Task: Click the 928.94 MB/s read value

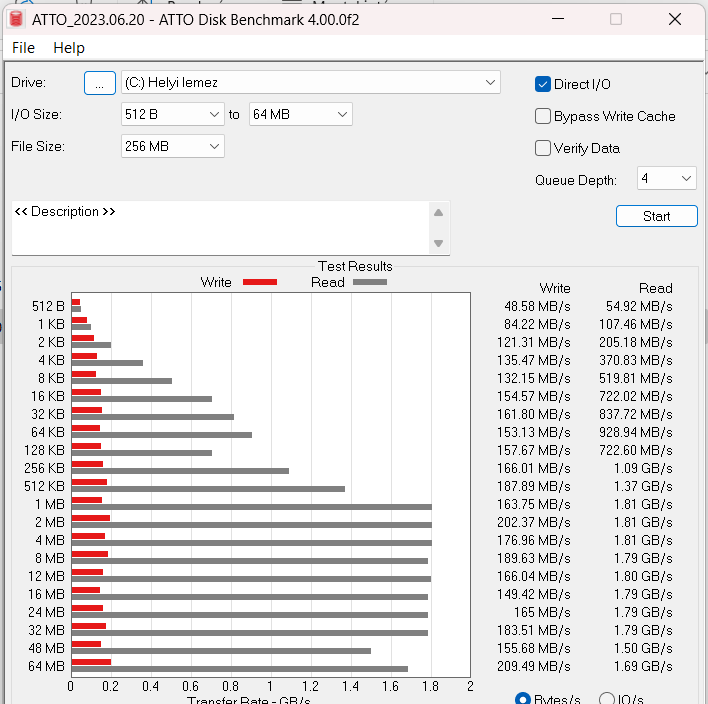Action: pyautogui.click(x=636, y=432)
